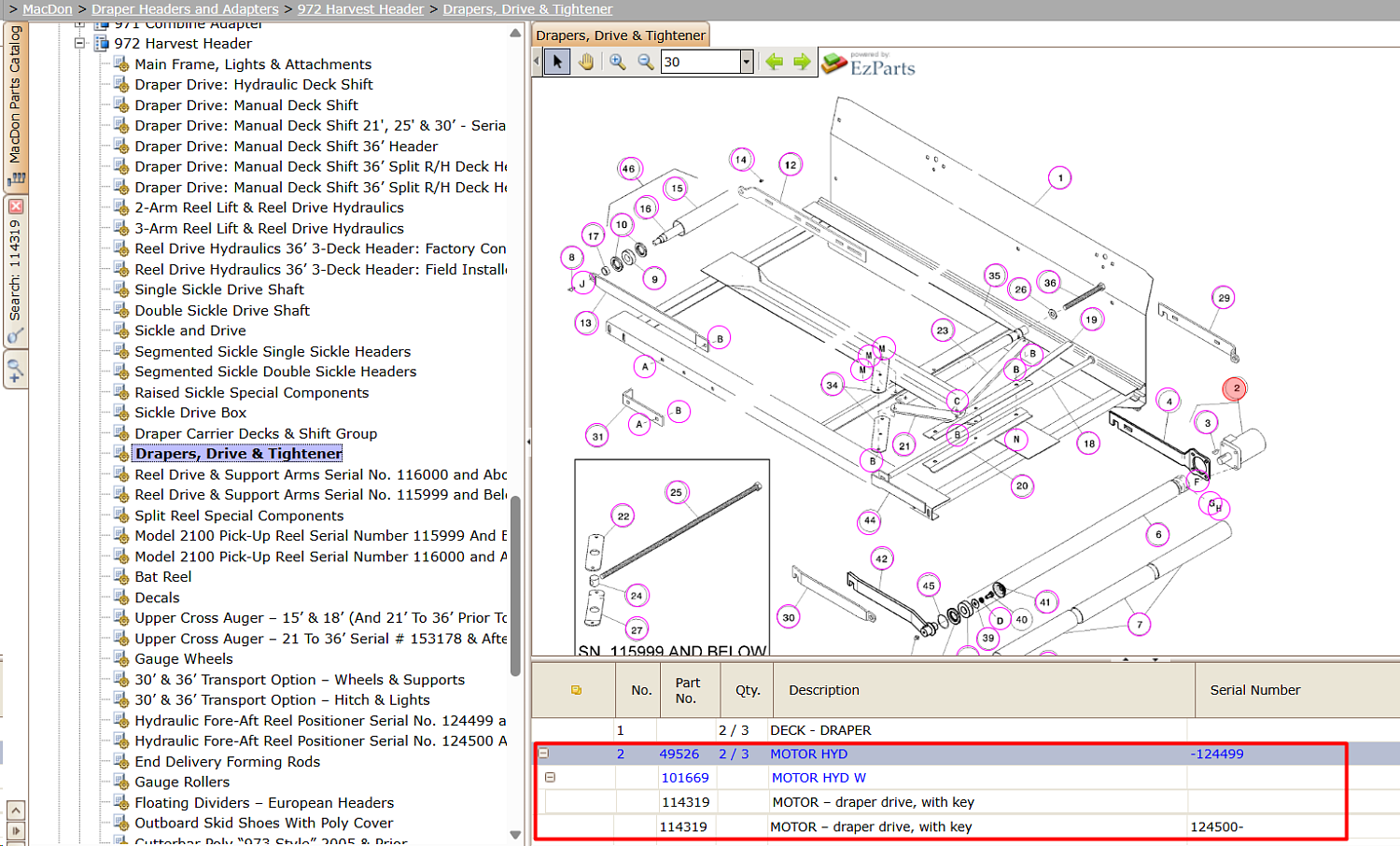Open Draper Headers and Adapters breadcrumb
The image size is (1400, 846).
(185, 9)
